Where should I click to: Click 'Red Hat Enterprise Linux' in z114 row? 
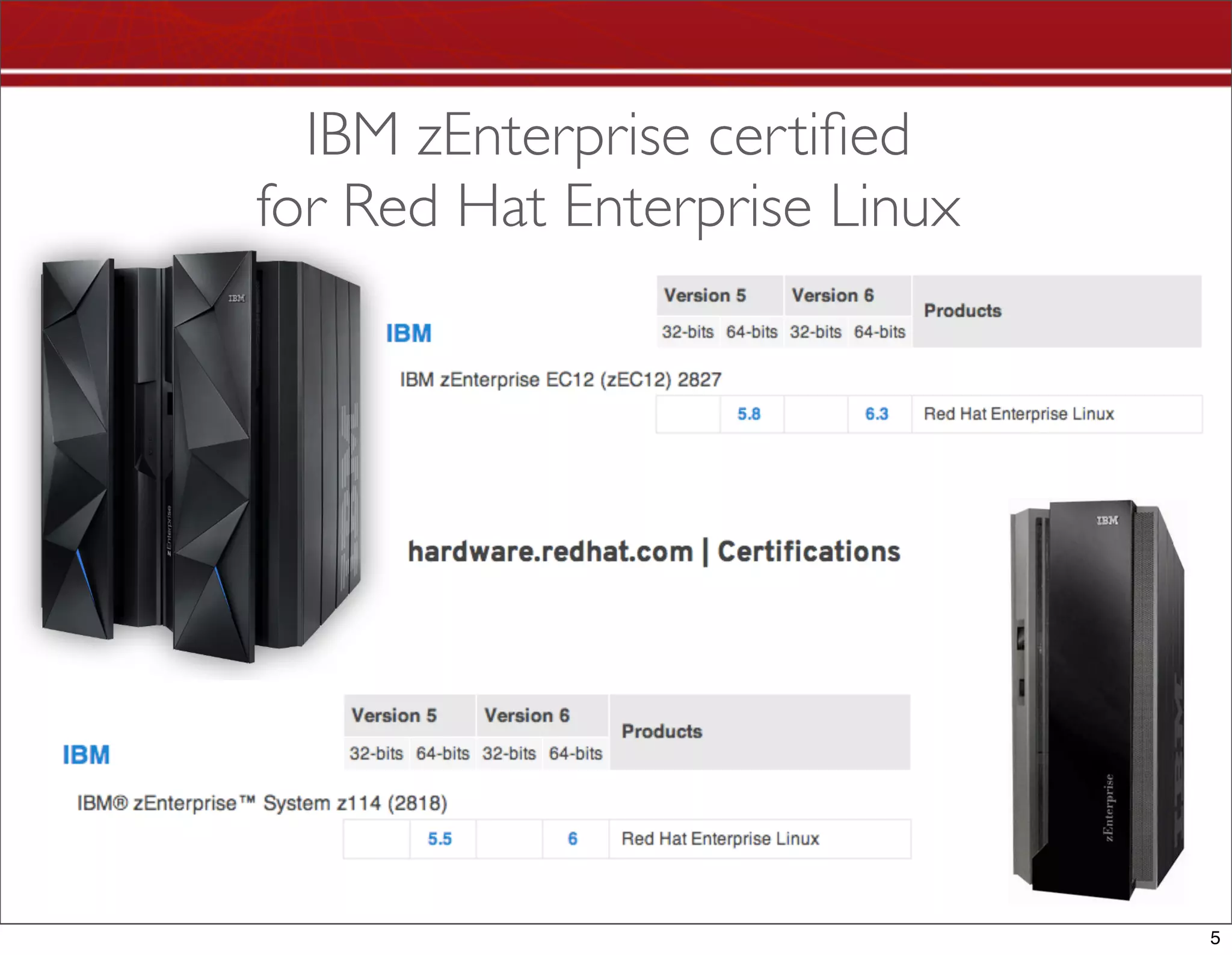(x=720, y=838)
